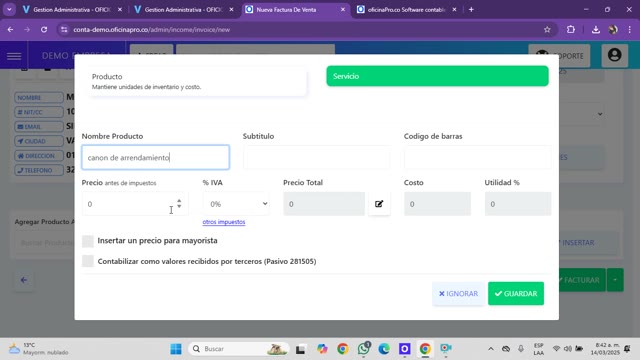The height and width of the screenshot is (360, 640).
Task: Bookmark page with the star icon
Action: click(547, 29)
